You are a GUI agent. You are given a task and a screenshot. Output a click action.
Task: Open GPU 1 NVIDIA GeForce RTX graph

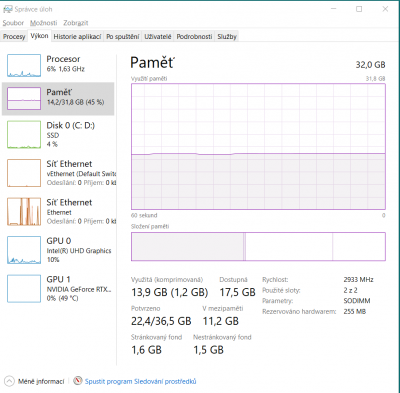click(x=24, y=288)
